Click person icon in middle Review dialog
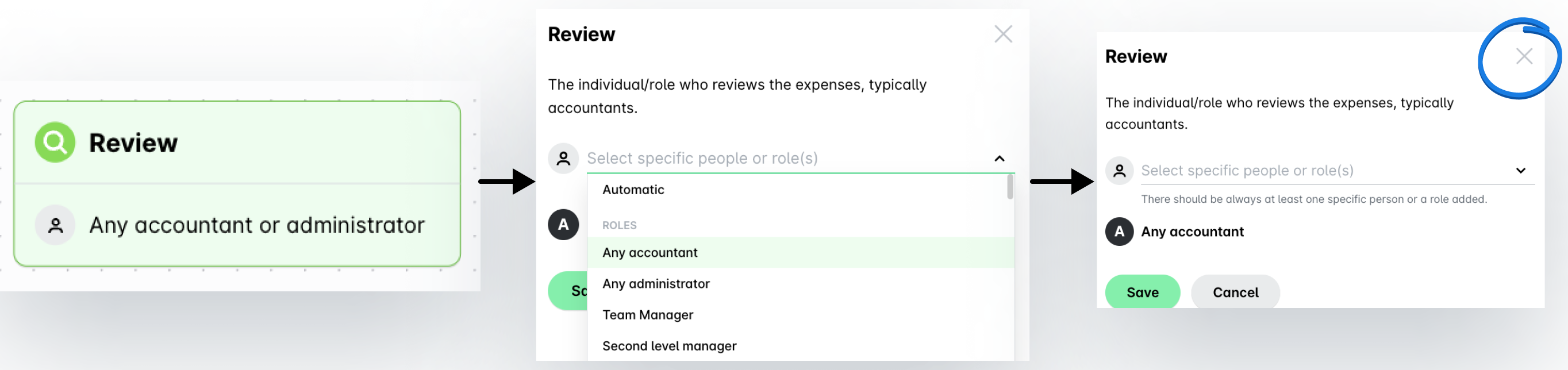 563,159
